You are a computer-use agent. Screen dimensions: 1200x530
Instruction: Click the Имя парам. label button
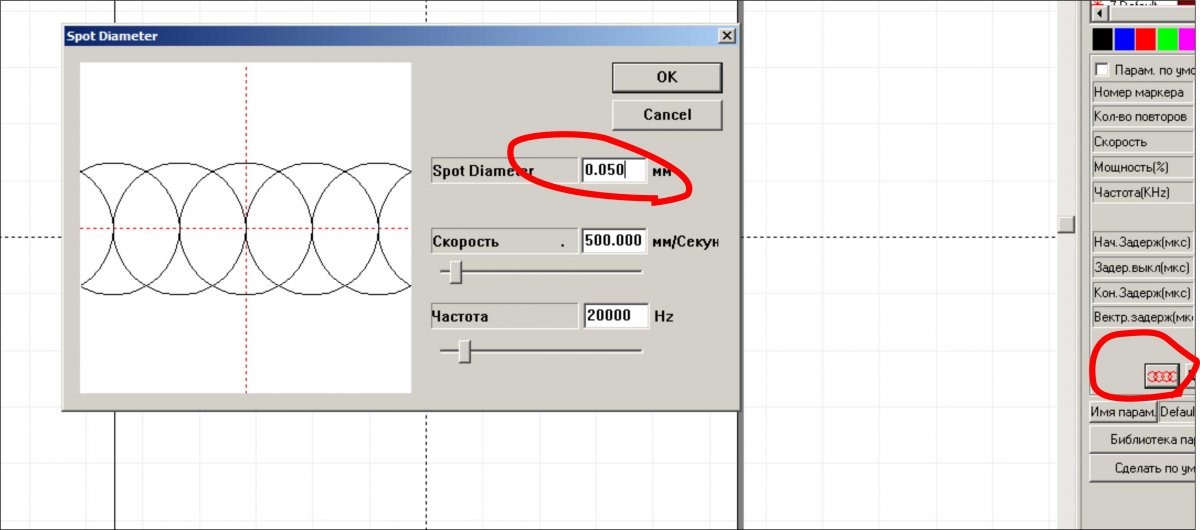pos(1123,412)
